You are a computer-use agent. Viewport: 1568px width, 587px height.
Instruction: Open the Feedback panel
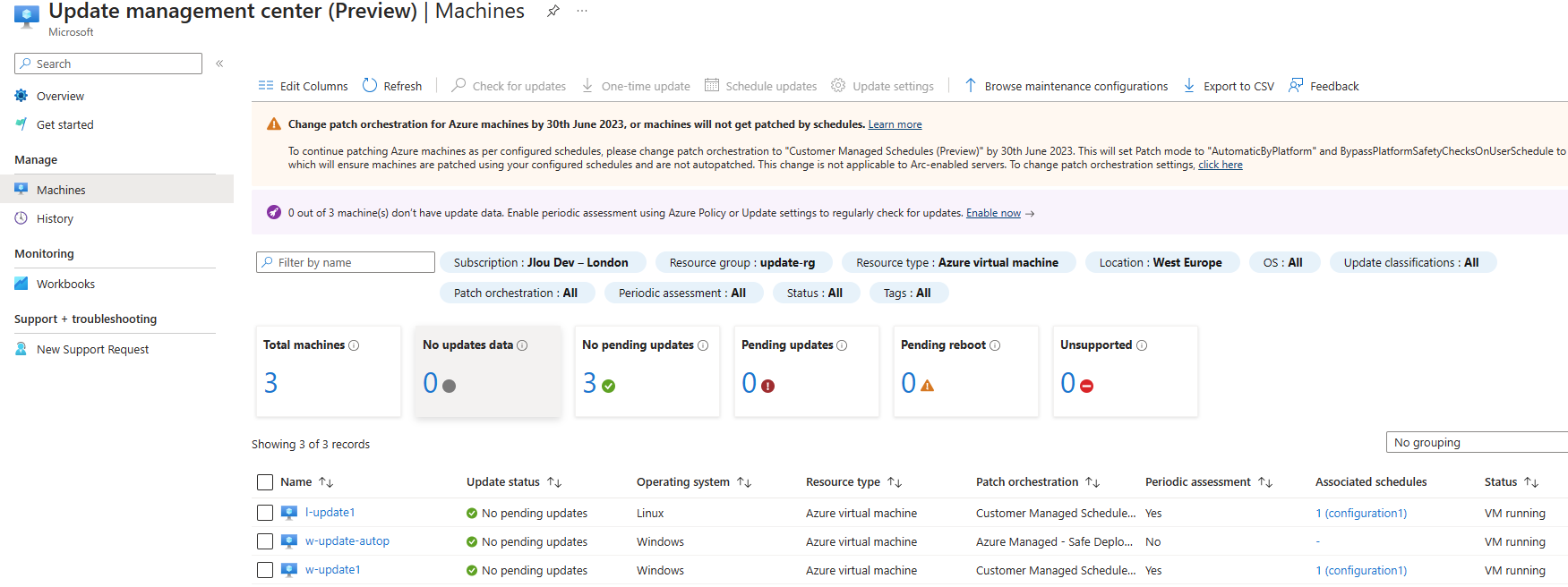1324,86
